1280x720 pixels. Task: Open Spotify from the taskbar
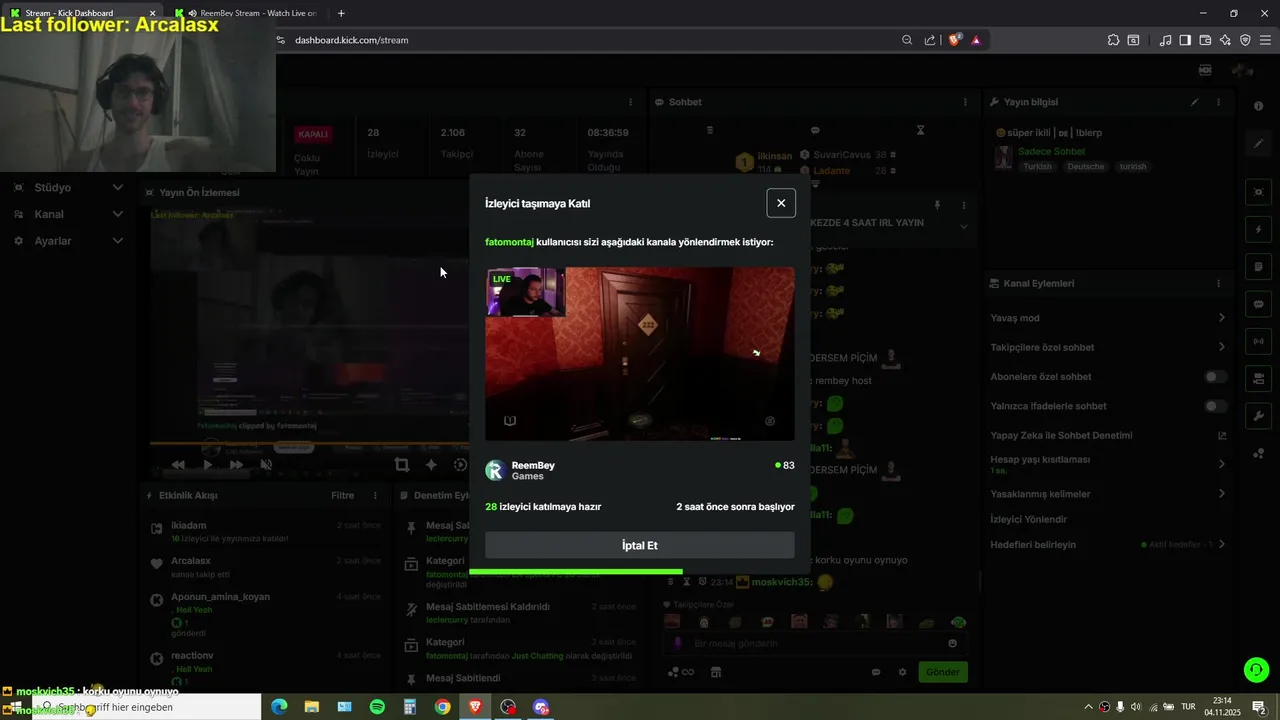[x=377, y=707]
